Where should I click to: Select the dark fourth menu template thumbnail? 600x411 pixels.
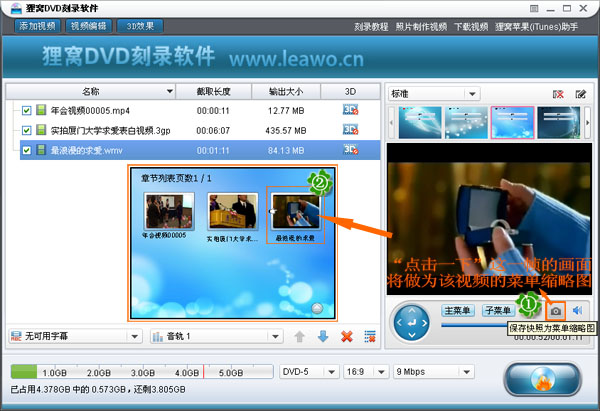tap(559, 122)
